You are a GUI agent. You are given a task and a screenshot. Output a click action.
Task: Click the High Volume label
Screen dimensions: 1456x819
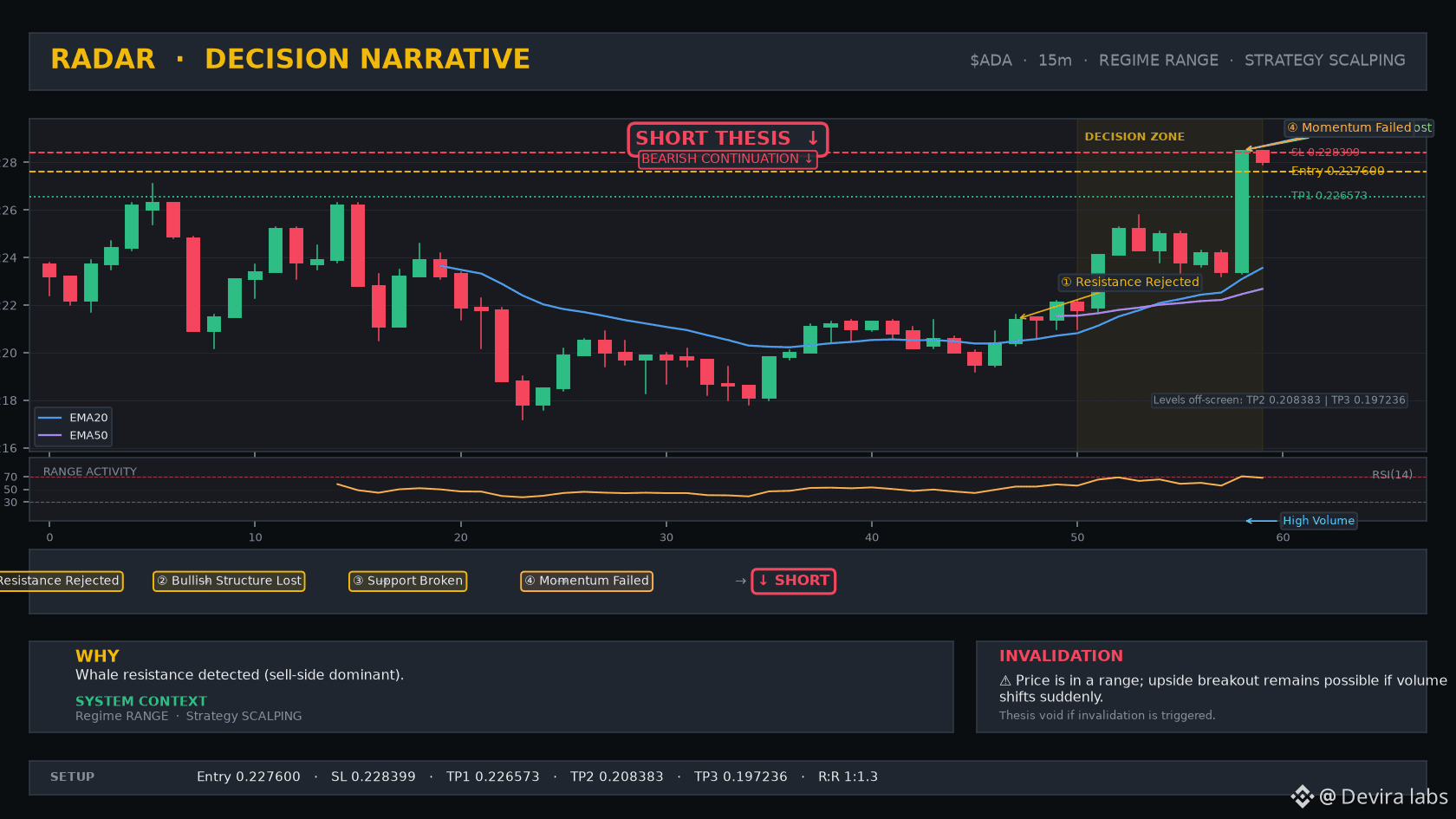point(1319,521)
